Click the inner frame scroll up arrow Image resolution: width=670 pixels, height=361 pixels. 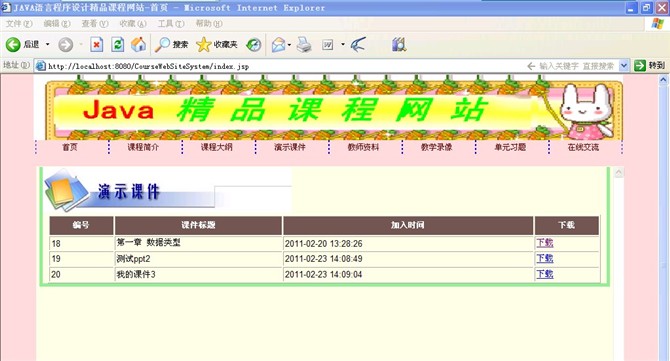pyautogui.click(x=618, y=173)
